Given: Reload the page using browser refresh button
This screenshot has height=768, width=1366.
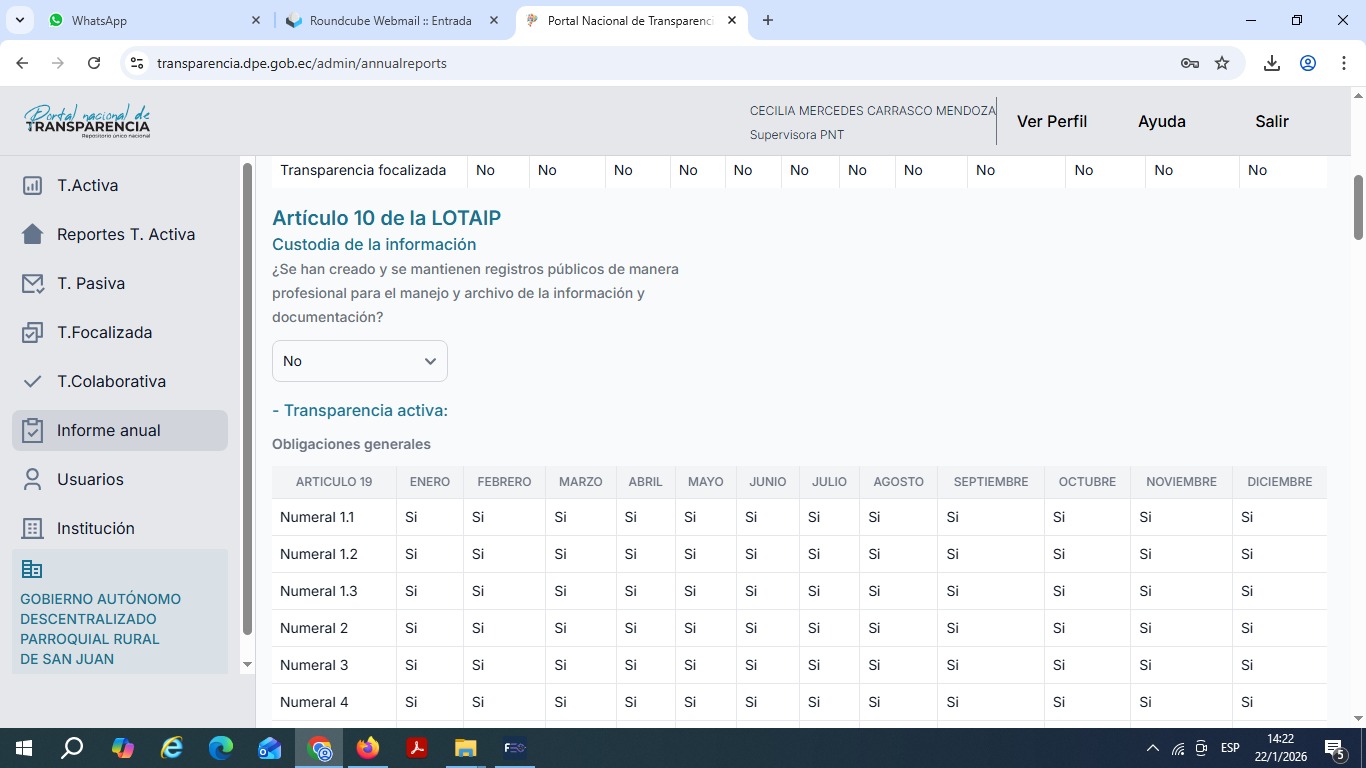Looking at the screenshot, I should [x=94, y=63].
